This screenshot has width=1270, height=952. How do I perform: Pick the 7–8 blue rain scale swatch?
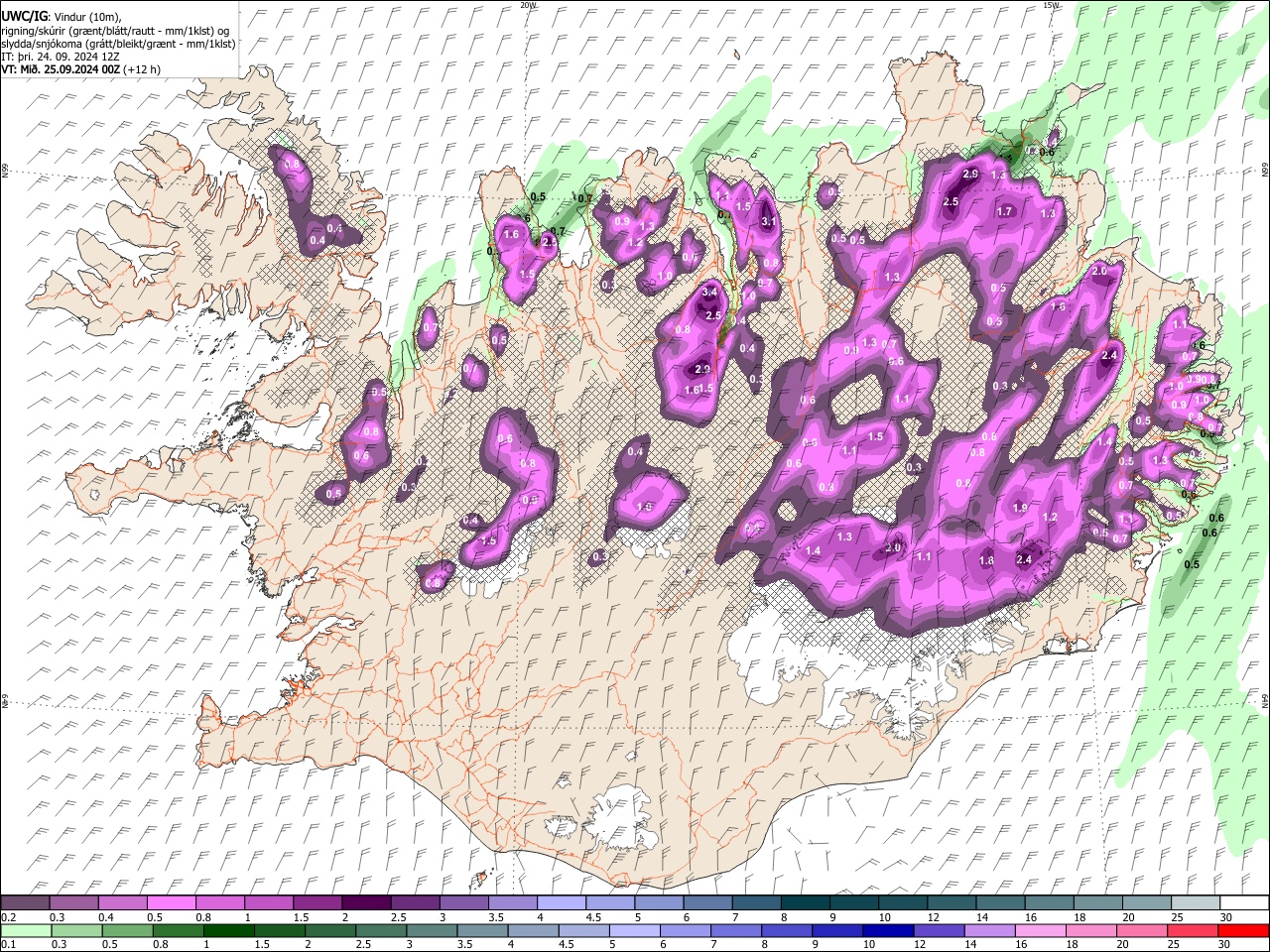pos(736,930)
